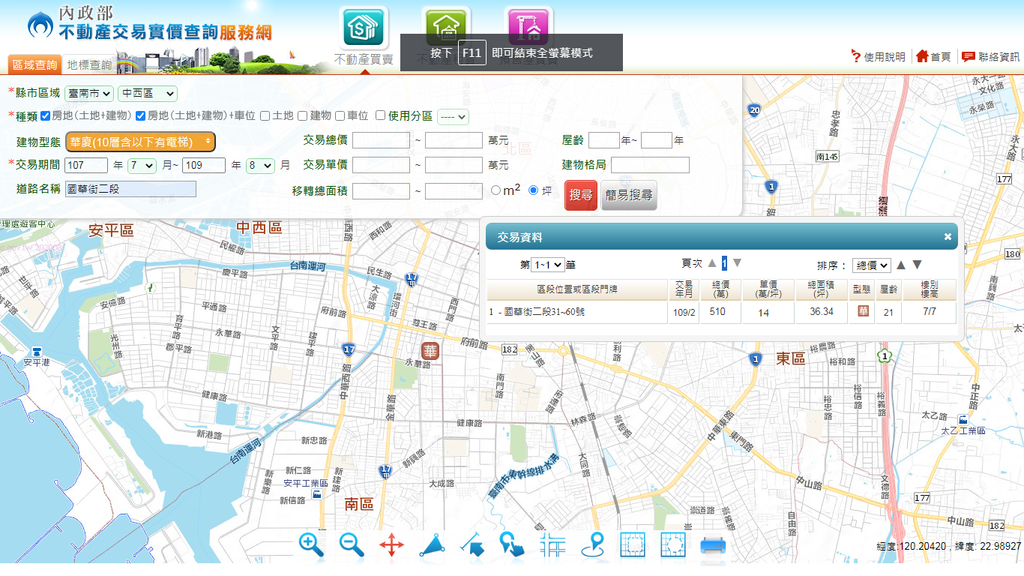Check the 車位 checkbox
1024x576 pixels.
pyautogui.click(x=340, y=116)
